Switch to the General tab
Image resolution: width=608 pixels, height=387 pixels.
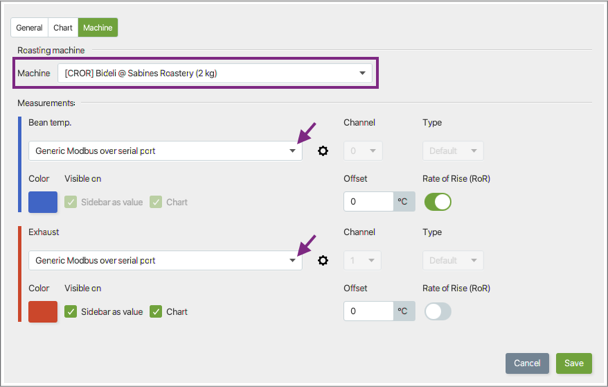click(29, 28)
